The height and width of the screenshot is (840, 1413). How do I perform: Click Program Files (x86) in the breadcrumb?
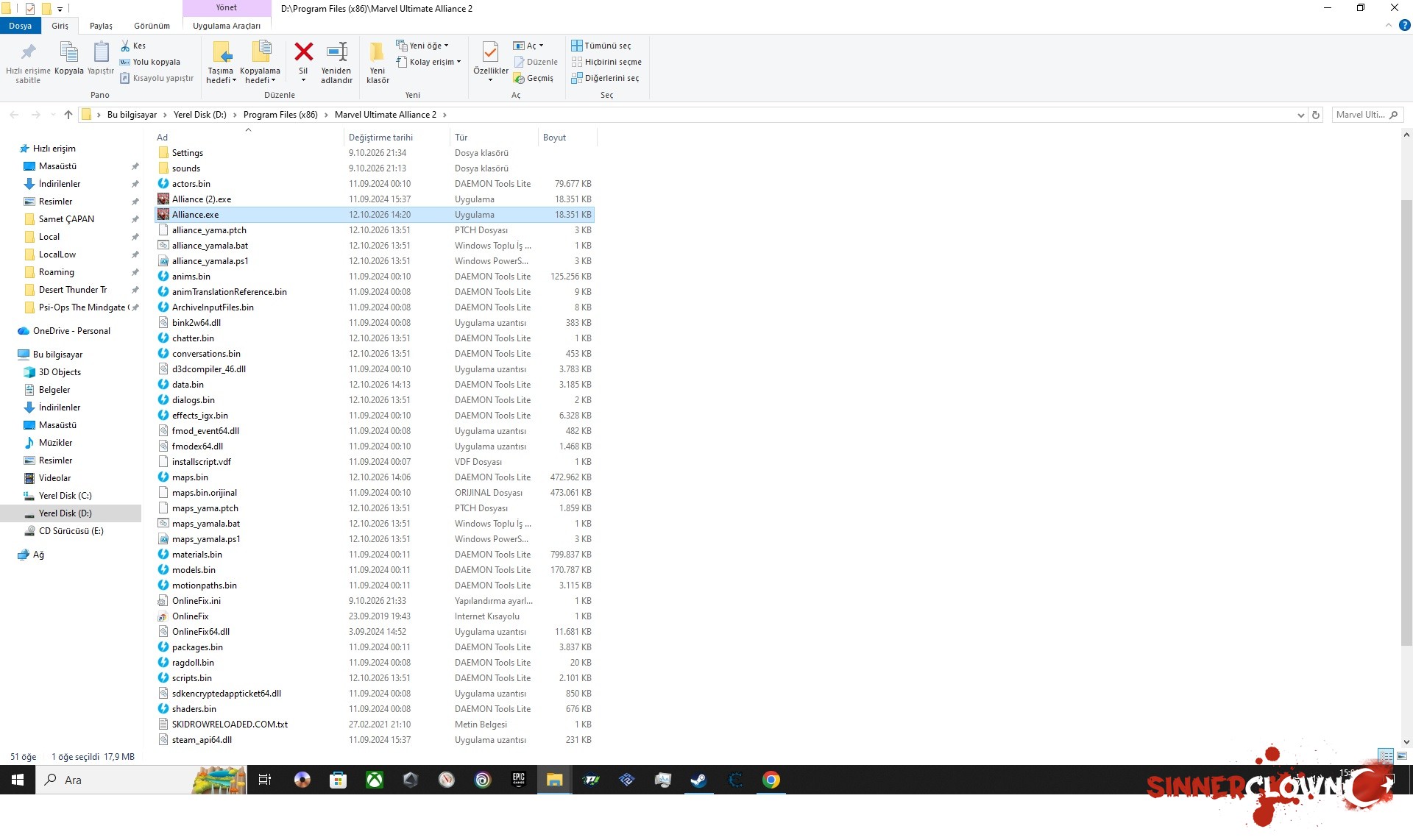pyautogui.click(x=280, y=115)
